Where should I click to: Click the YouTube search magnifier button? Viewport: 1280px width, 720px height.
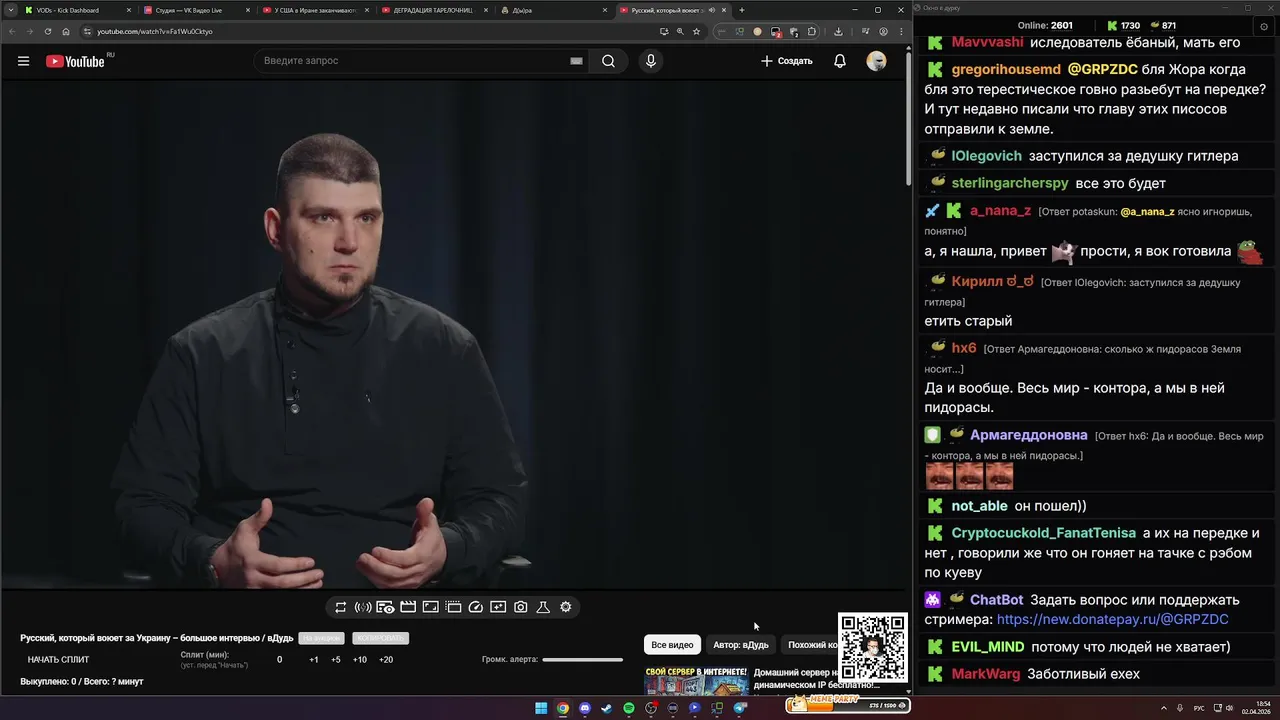(608, 61)
